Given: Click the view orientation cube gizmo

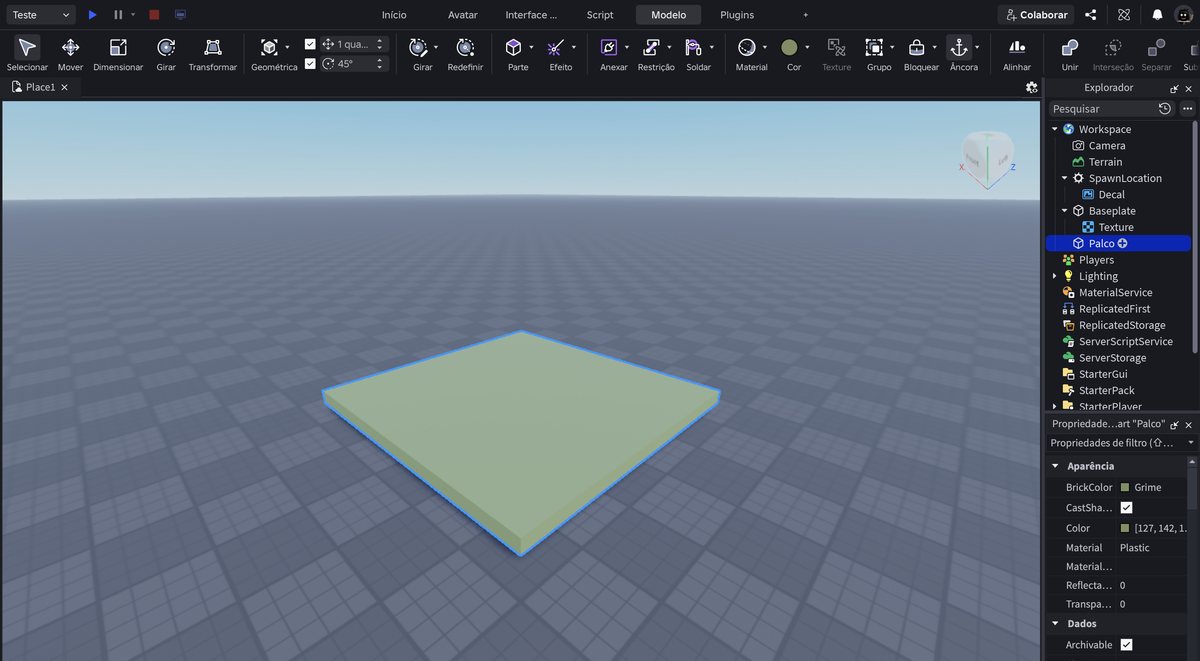Looking at the screenshot, I should pyautogui.click(x=988, y=161).
